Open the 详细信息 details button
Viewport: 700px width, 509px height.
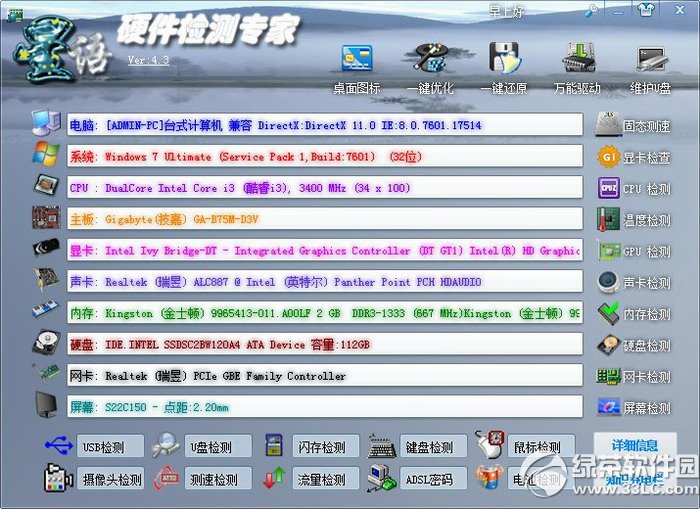click(635, 445)
